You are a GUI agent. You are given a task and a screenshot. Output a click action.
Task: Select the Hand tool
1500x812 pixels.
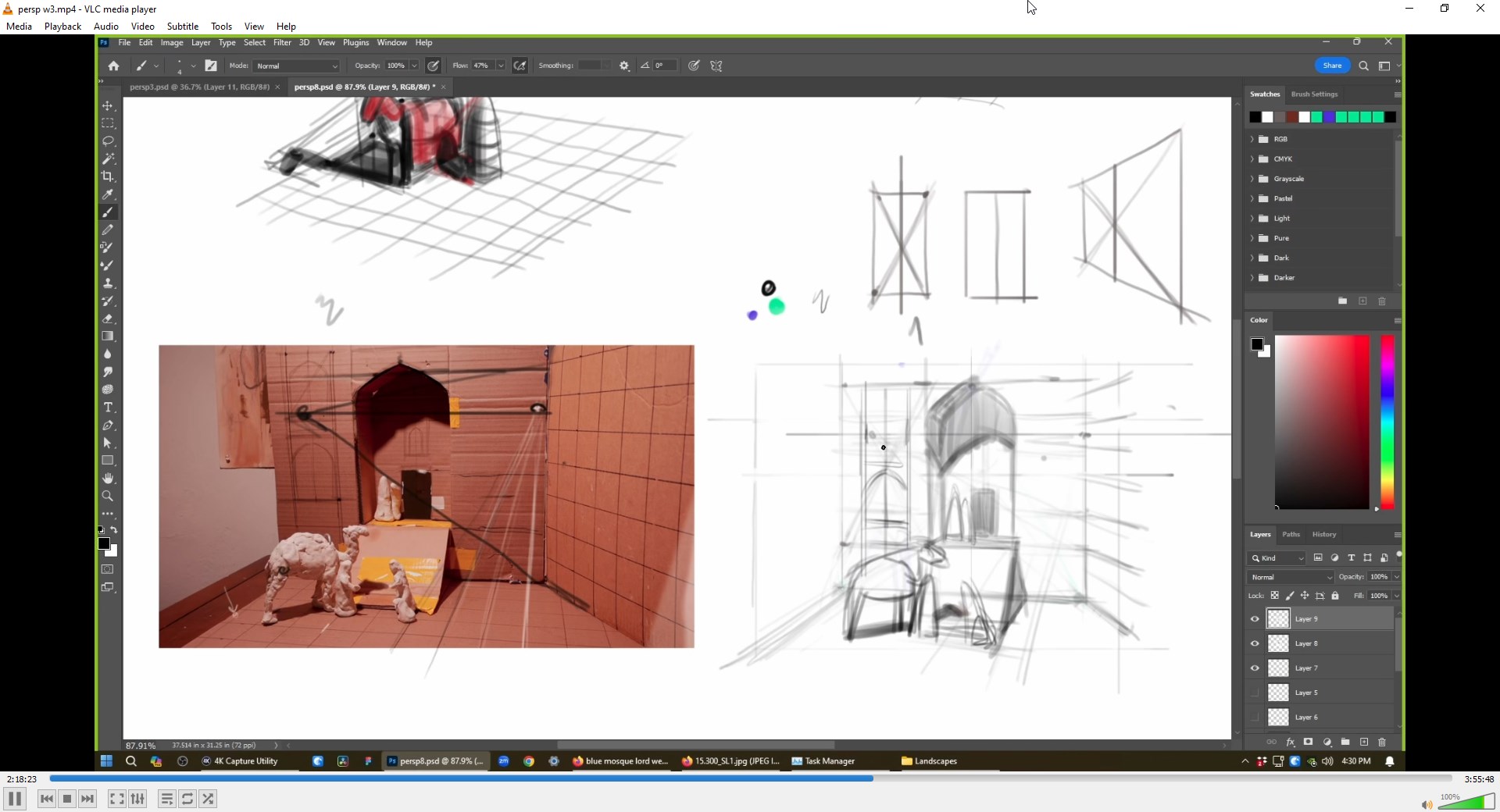[x=108, y=479]
